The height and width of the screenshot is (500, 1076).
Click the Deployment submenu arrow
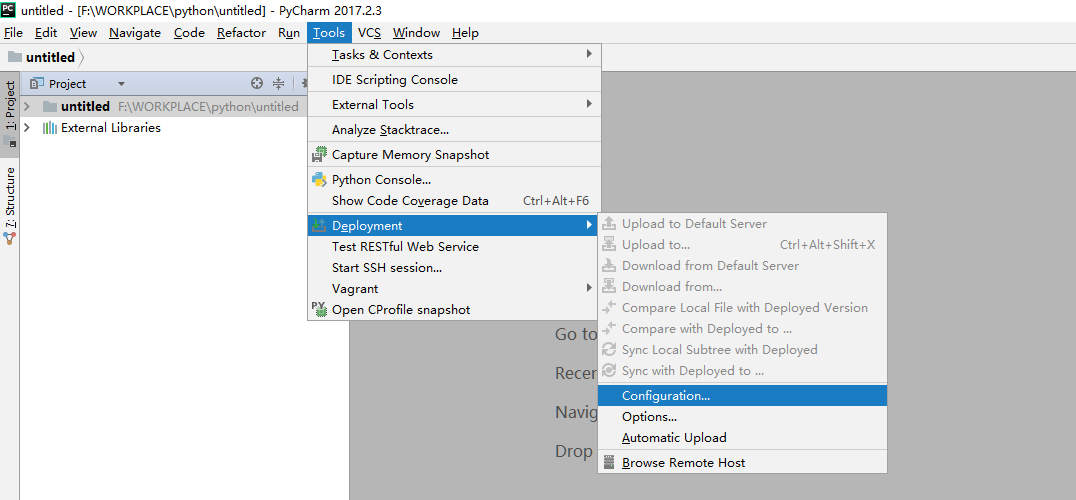pos(589,225)
